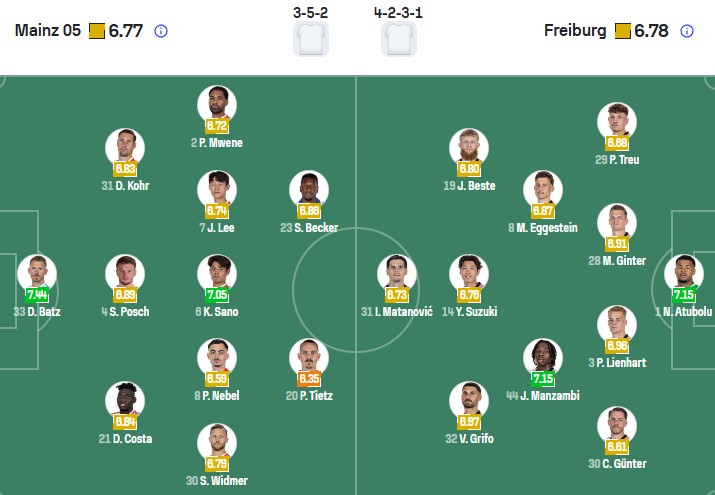Click J. Manzambi's player avatar
The image size is (715, 495).
543,357
